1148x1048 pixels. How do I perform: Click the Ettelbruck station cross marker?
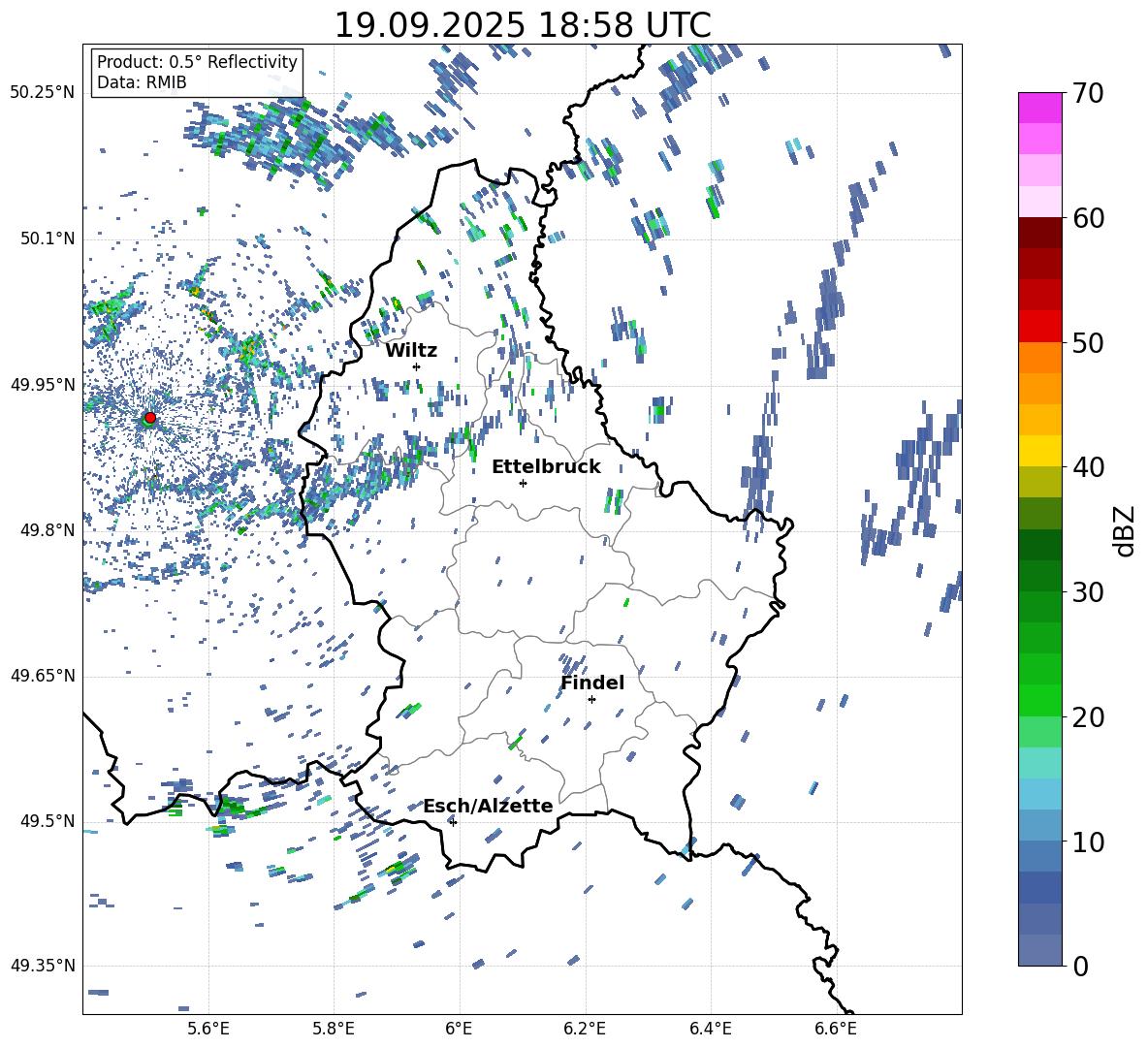(x=523, y=483)
